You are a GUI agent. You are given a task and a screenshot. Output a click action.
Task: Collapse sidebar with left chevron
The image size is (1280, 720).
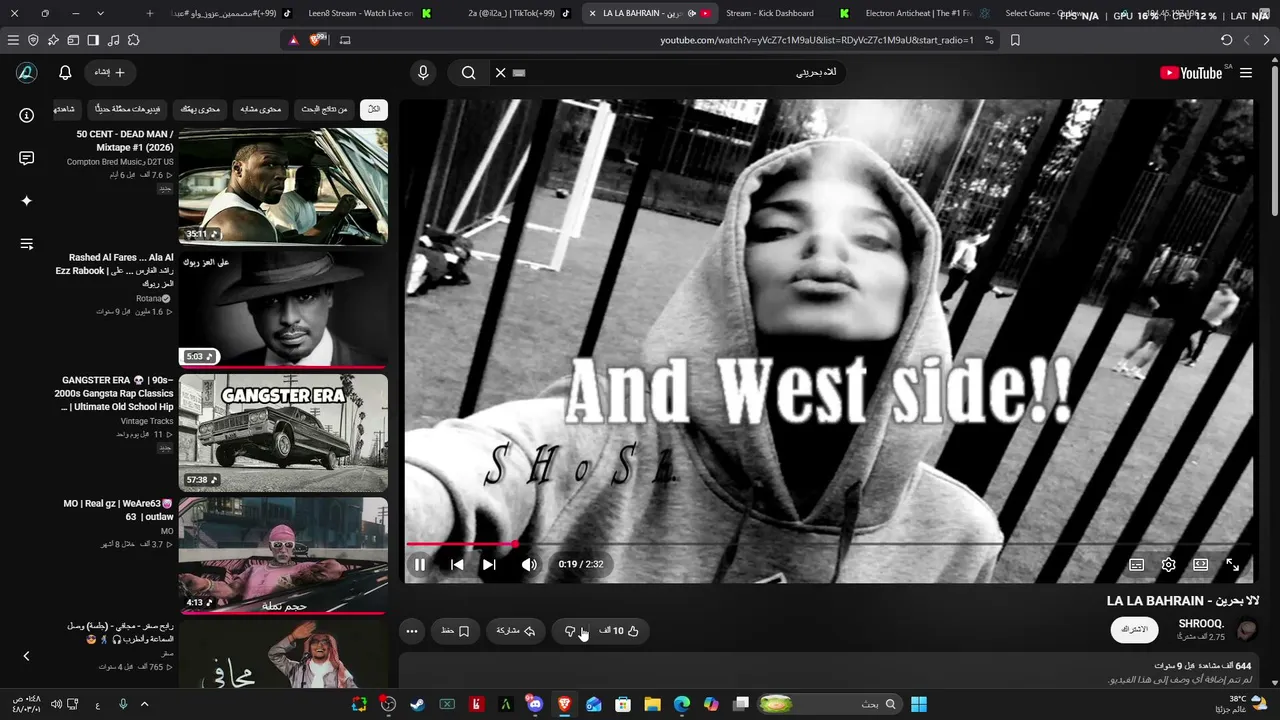(27, 656)
